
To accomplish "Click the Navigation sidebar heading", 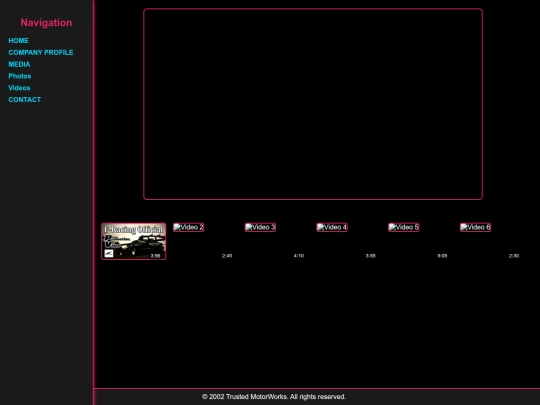I will [46, 23].
